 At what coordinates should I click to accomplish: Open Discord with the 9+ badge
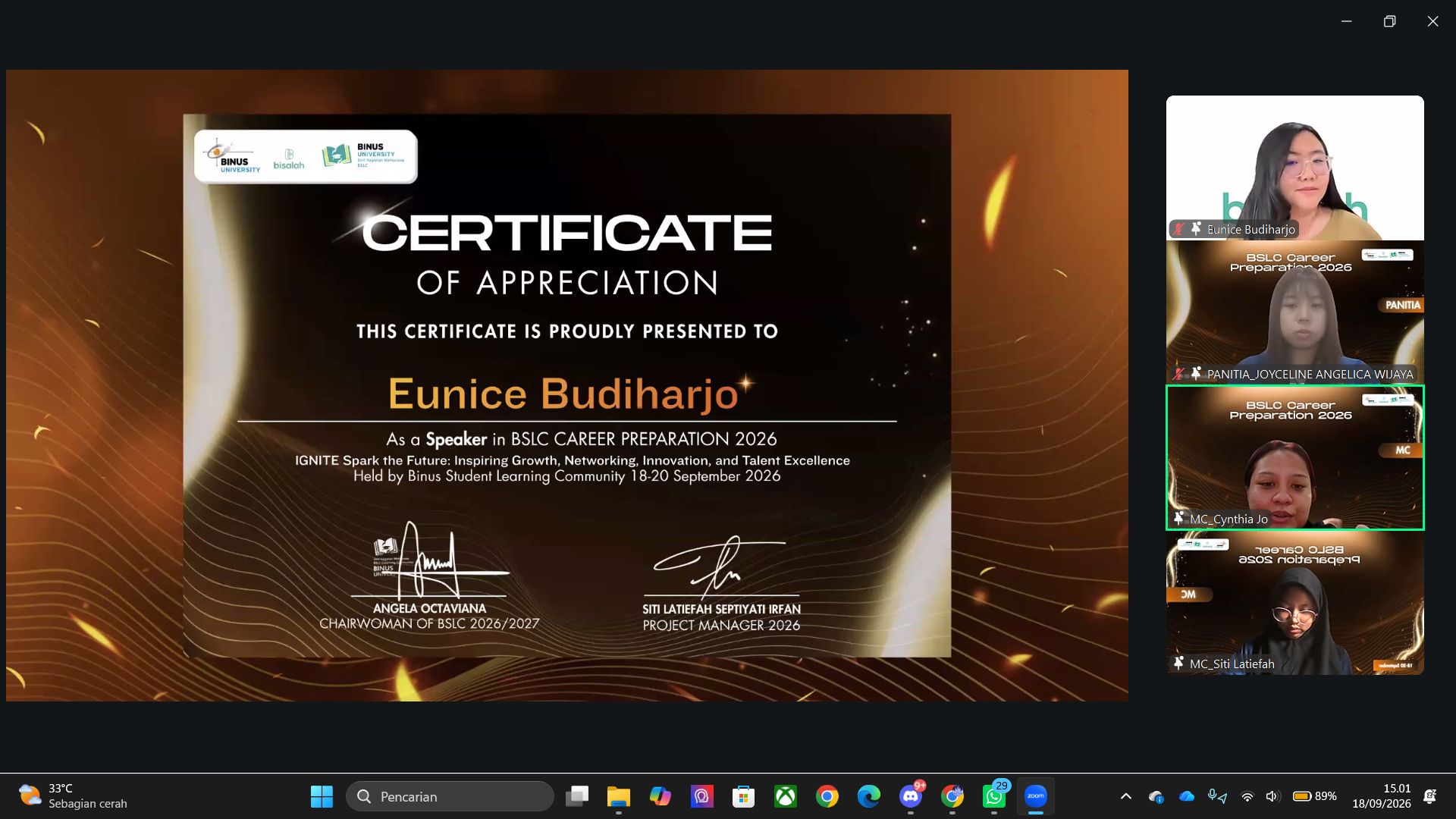(x=911, y=796)
